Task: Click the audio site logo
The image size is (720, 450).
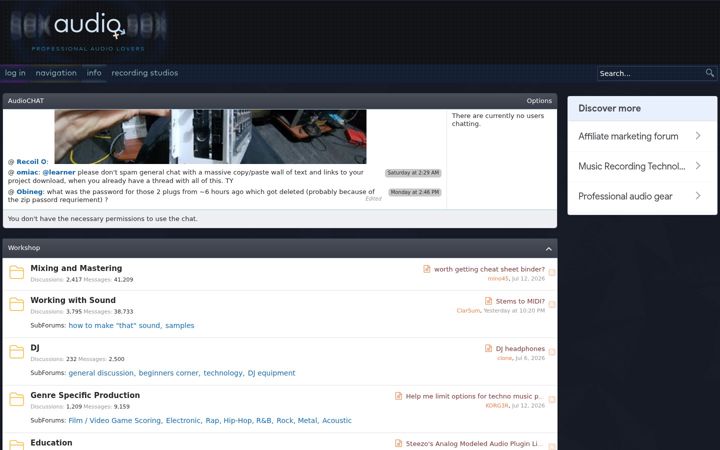Action: click(x=88, y=30)
